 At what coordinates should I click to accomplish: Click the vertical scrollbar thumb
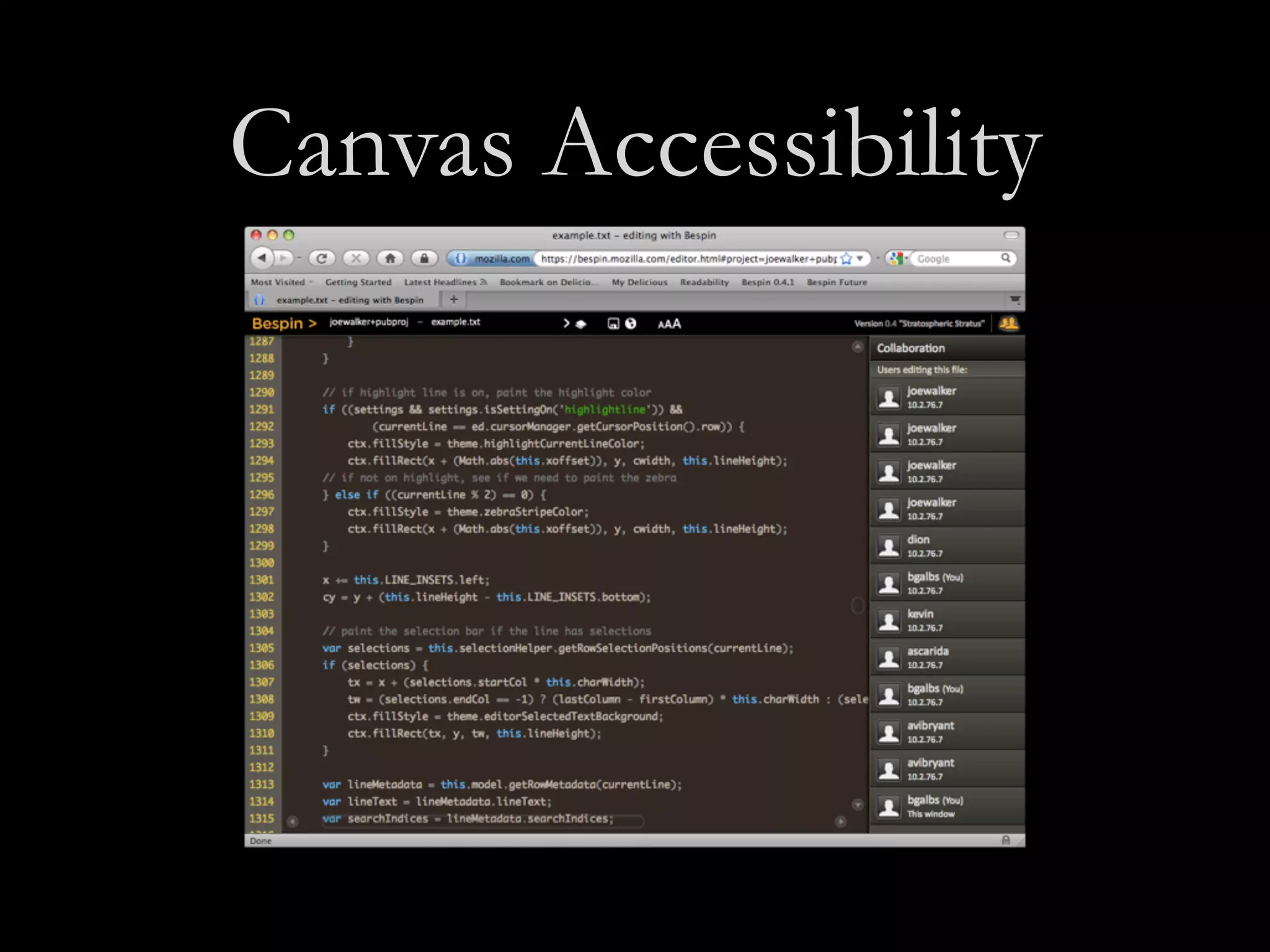[858, 606]
